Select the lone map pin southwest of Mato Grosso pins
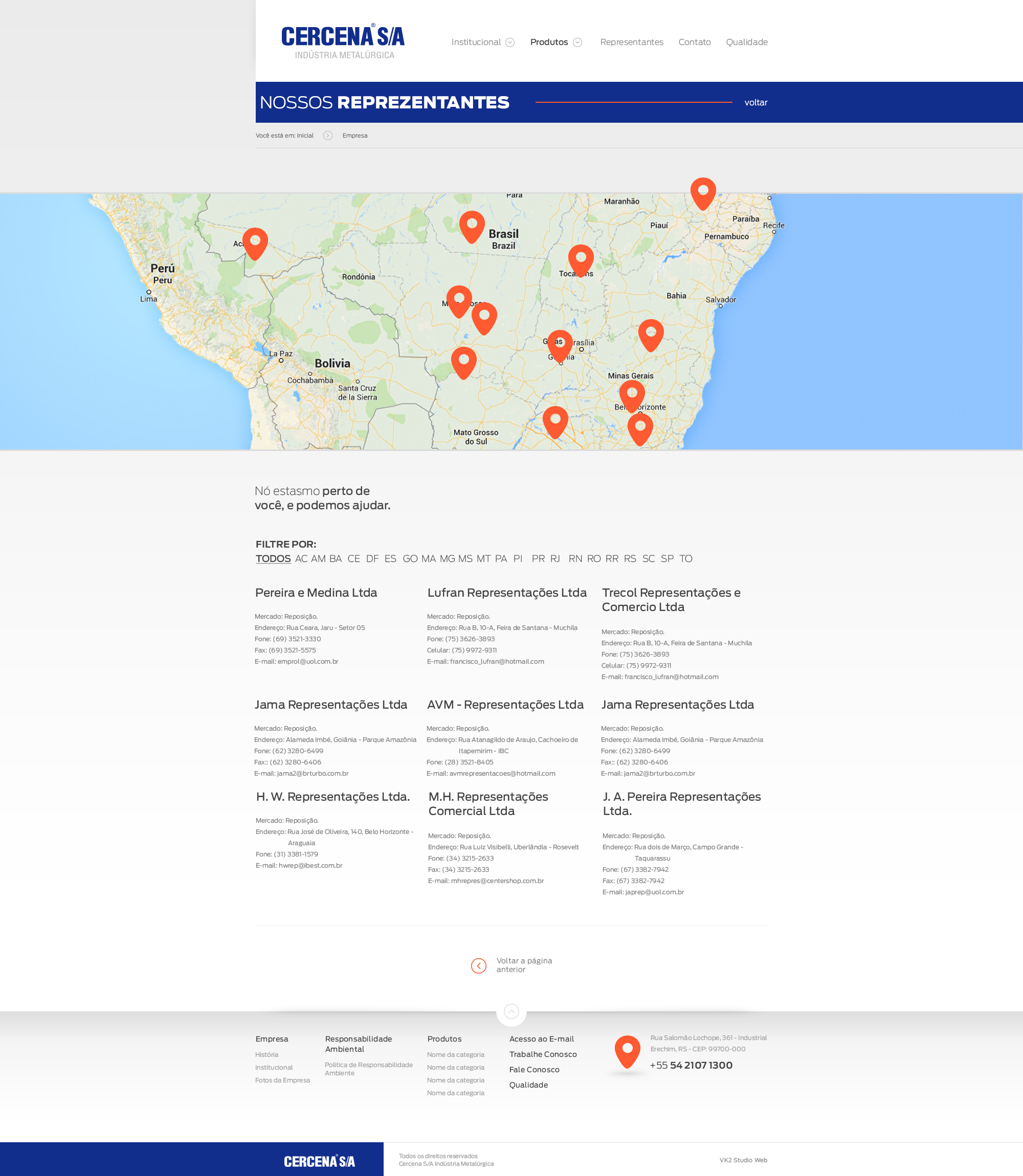Image resolution: width=1023 pixels, height=1176 pixels. (x=463, y=363)
